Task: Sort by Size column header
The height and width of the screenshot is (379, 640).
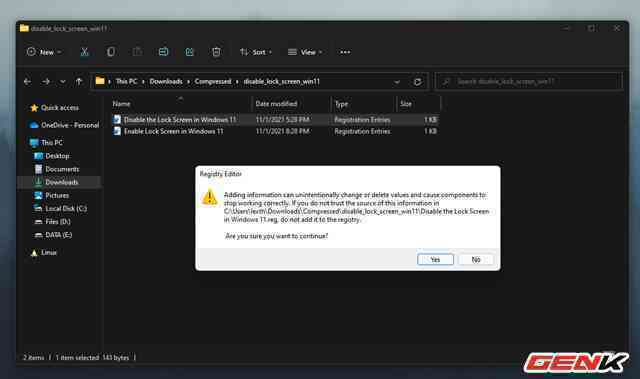Action: click(x=418, y=104)
